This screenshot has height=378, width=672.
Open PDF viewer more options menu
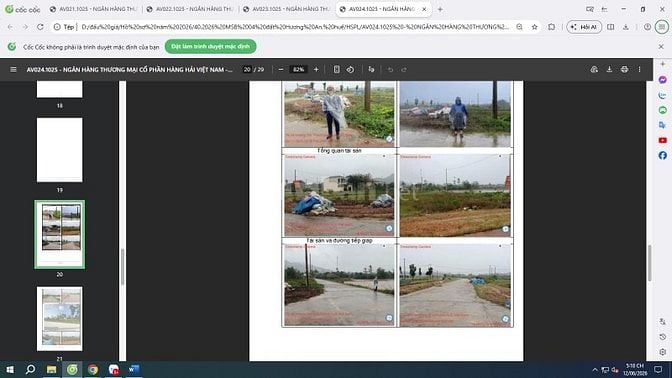[639, 69]
